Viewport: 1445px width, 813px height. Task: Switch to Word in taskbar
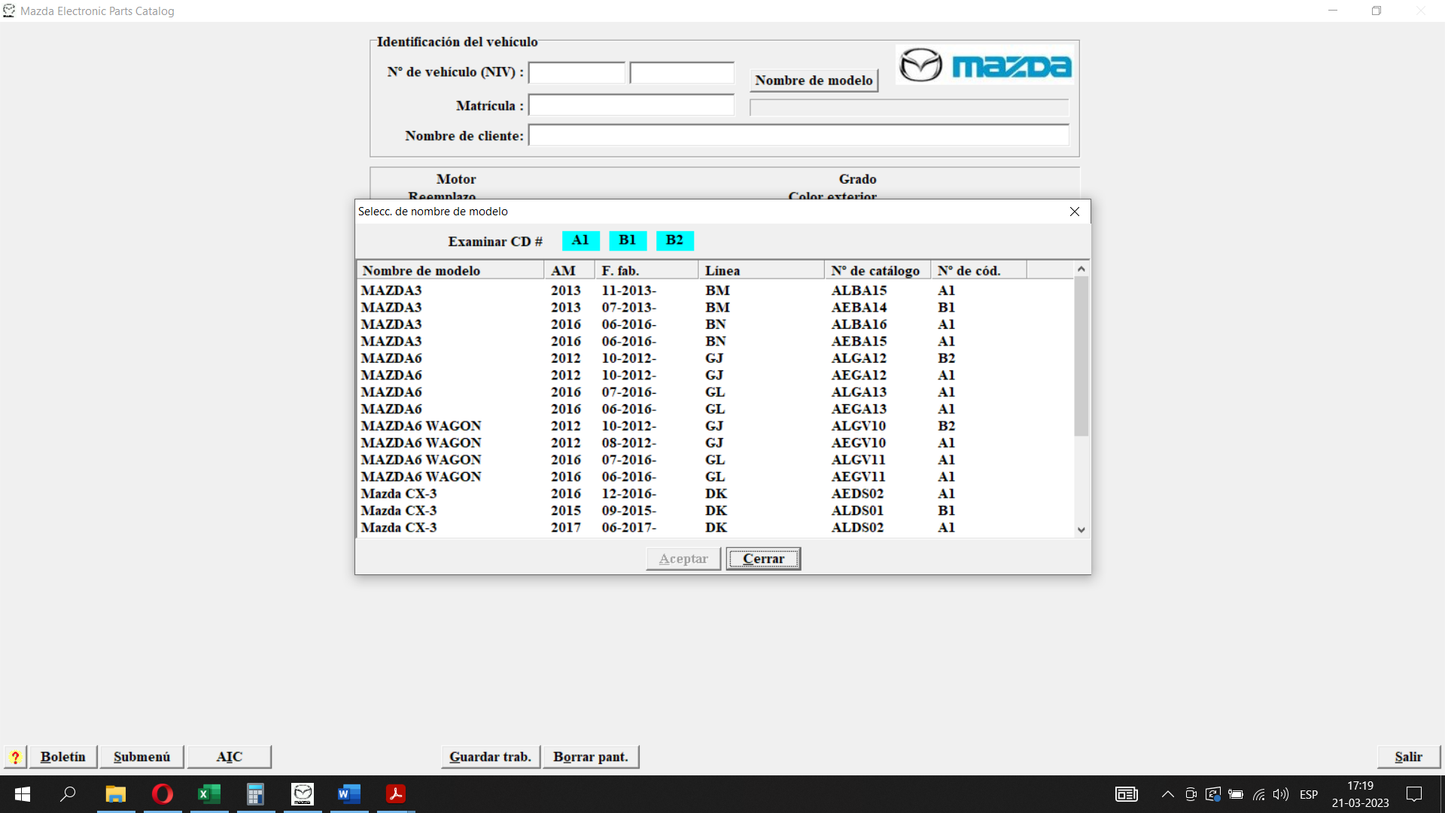[349, 794]
